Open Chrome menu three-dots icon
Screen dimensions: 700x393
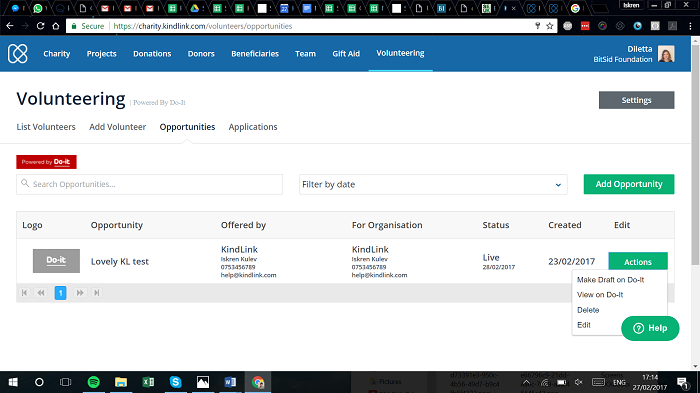[690, 26]
